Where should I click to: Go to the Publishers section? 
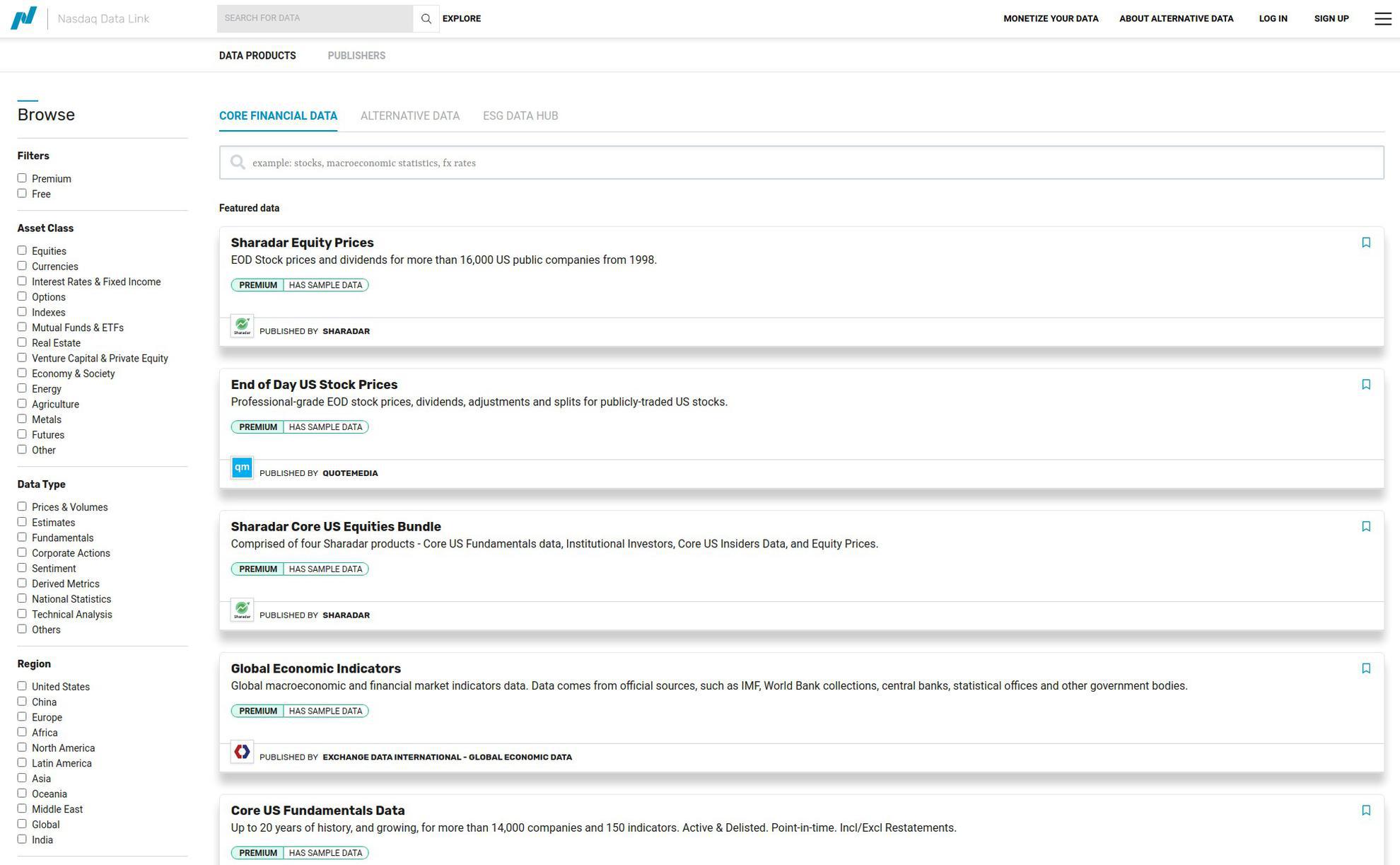pos(356,56)
